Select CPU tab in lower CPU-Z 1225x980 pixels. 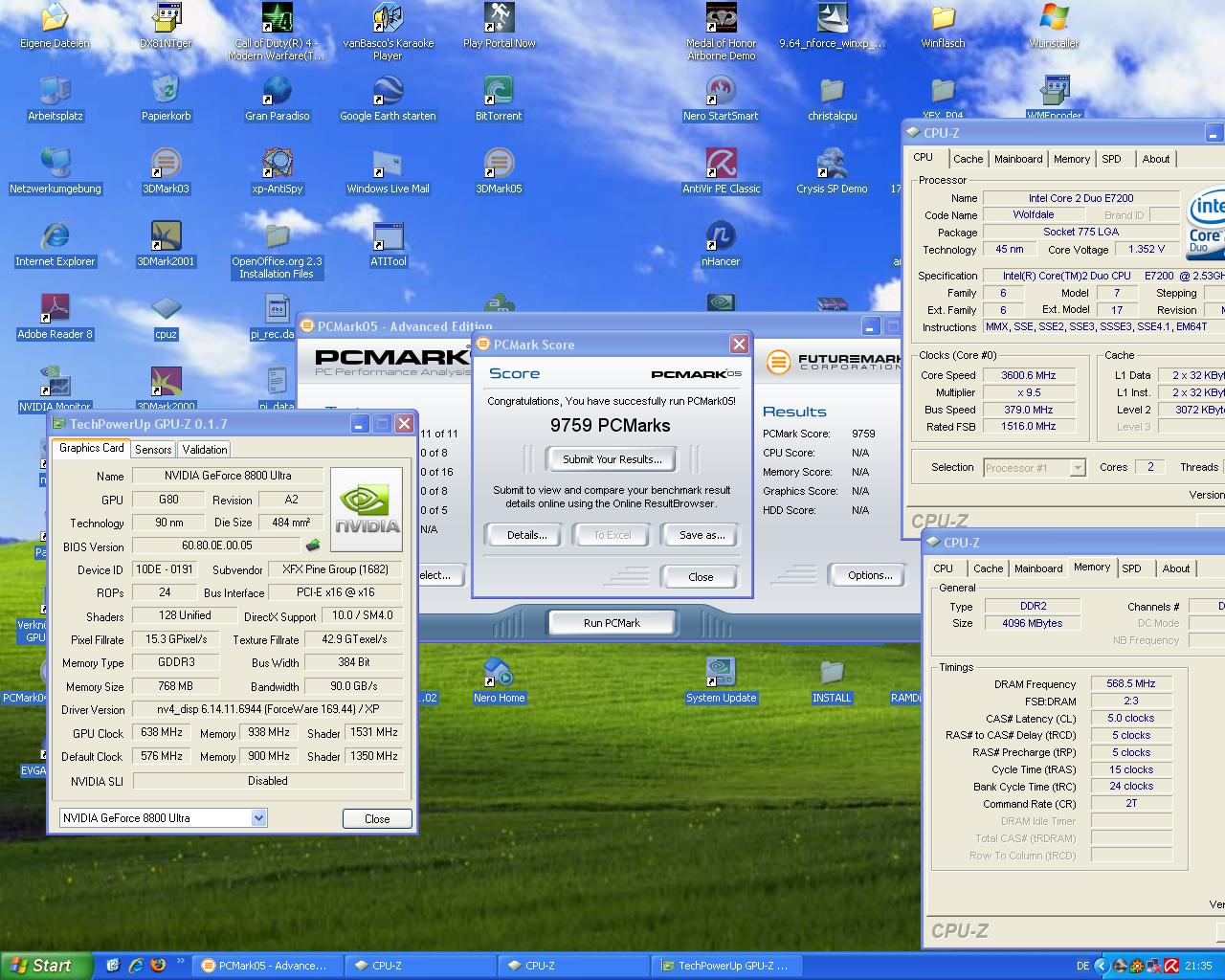[944, 568]
